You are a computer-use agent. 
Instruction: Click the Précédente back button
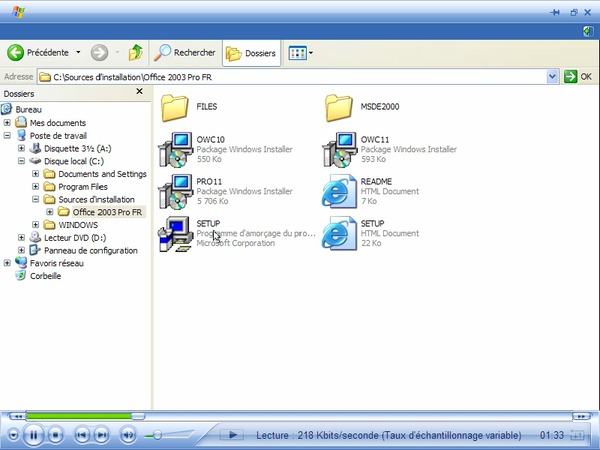click(39, 52)
